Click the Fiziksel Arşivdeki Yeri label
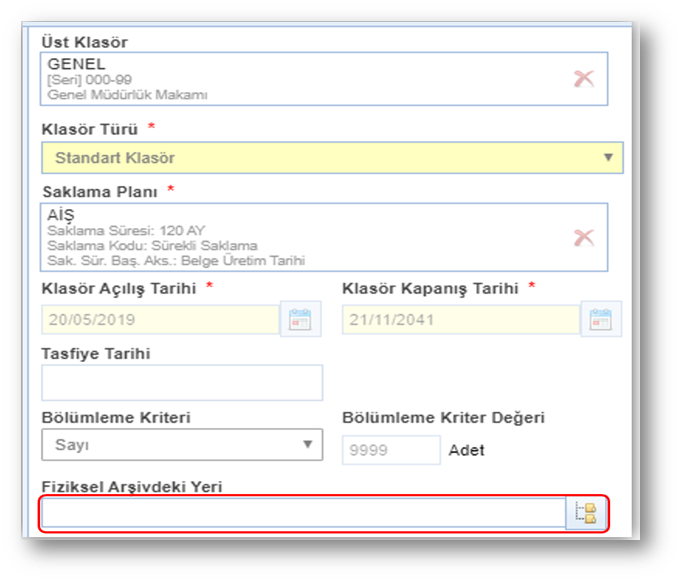 [x=131, y=487]
